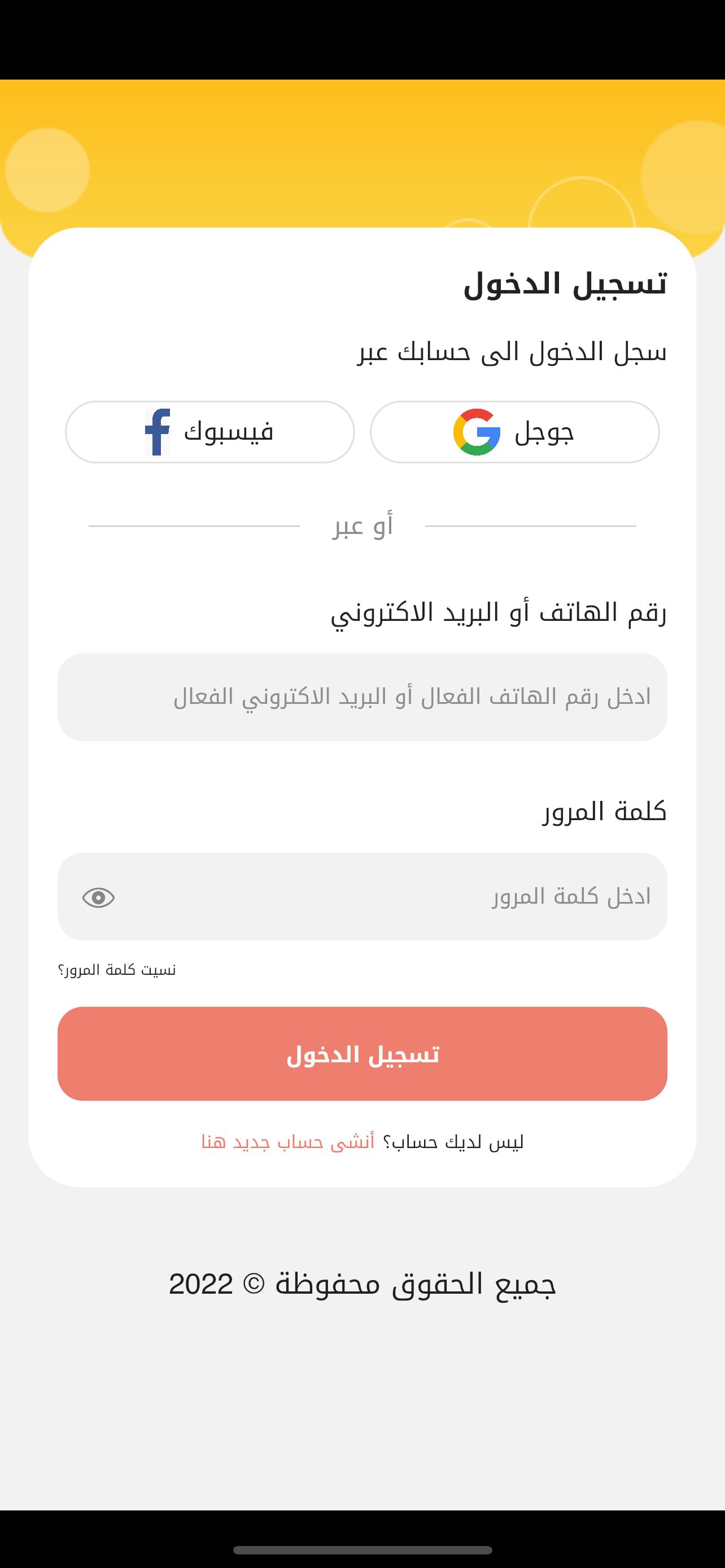Click the أو عبر divider text
The width and height of the screenshot is (725, 1568).
[x=363, y=525]
